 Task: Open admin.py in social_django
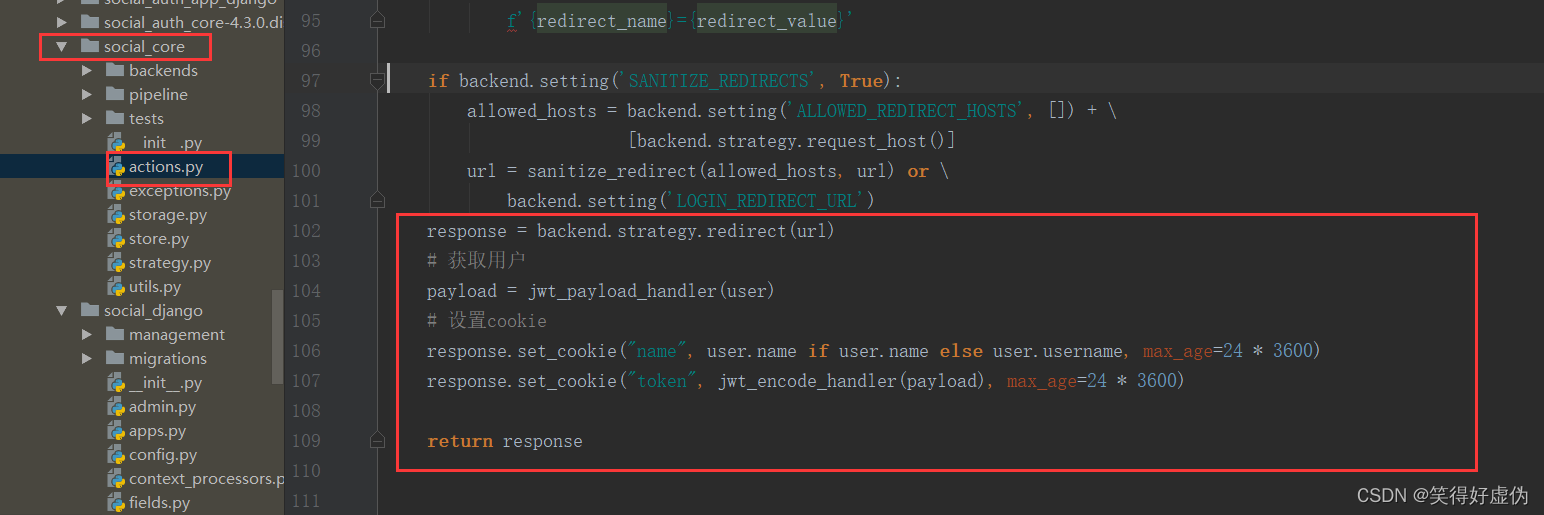pos(162,407)
